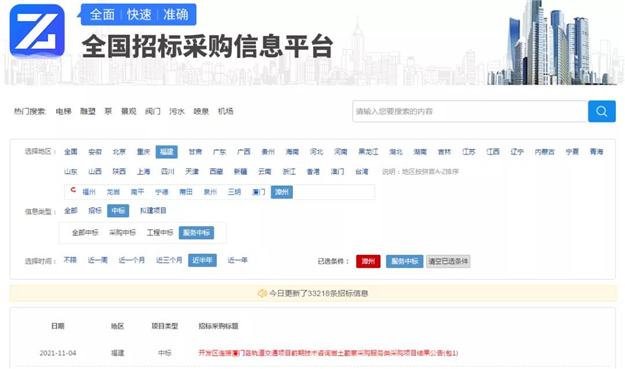Viewport: 625px width, 369px height.
Task: Click the highlighted 漳州 city
Action: (x=281, y=192)
